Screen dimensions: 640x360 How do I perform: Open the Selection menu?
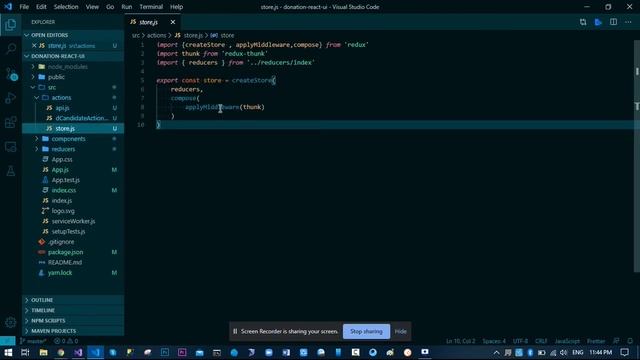pos(66,7)
